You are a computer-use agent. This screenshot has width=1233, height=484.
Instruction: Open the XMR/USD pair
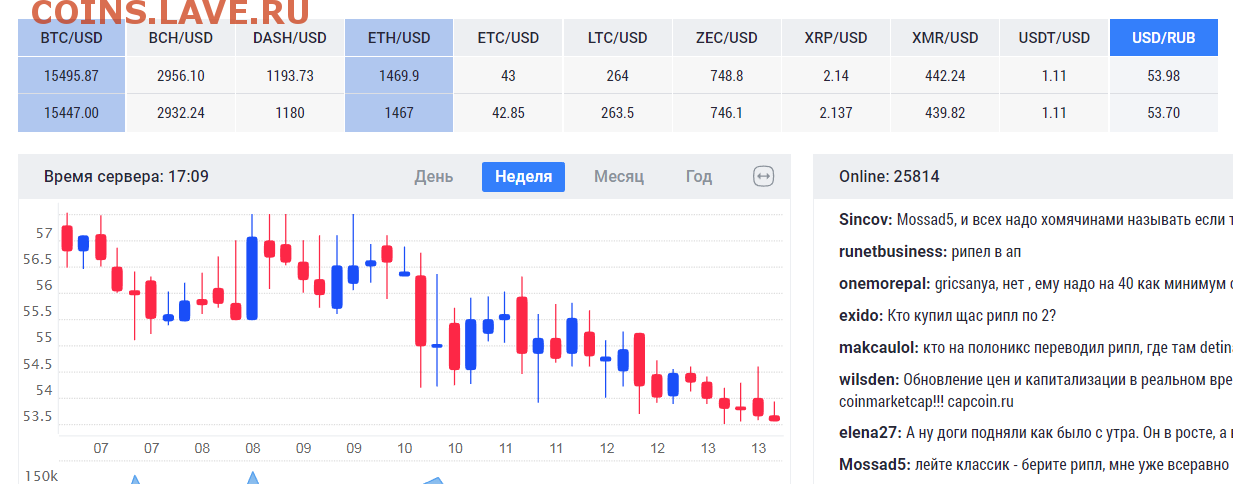(x=945, y=38)
